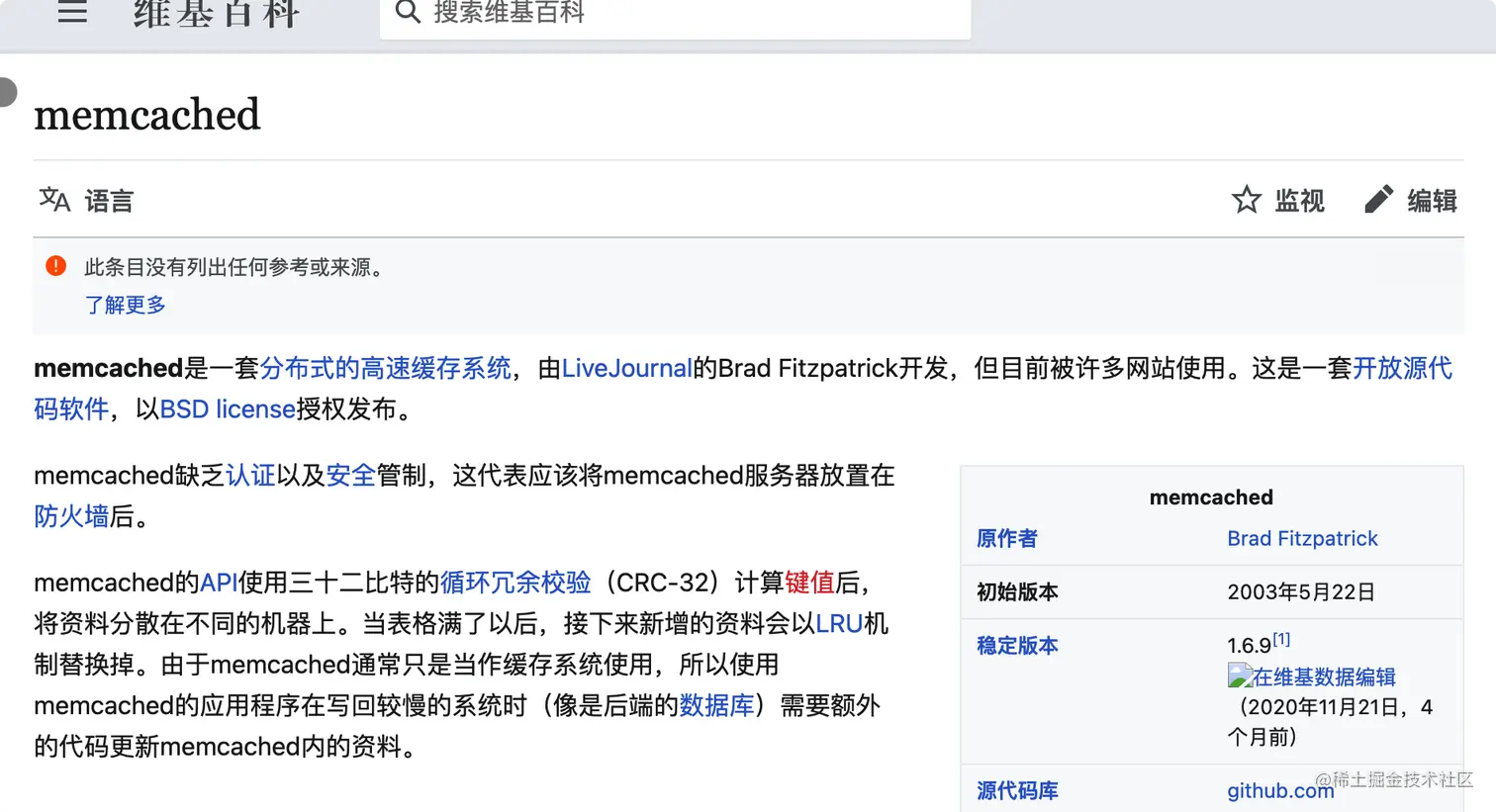Open the 了解更多 link

coord(125,305)
